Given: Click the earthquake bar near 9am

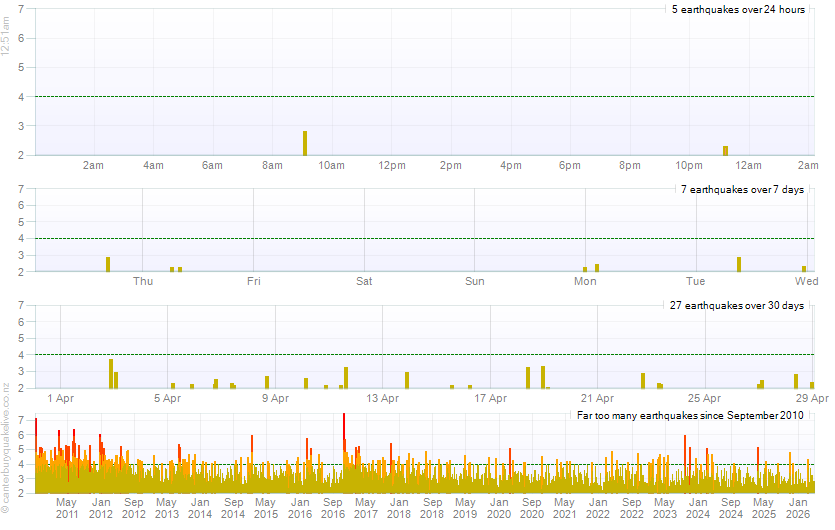Looking at the screenshot, I should pos(305,143).
